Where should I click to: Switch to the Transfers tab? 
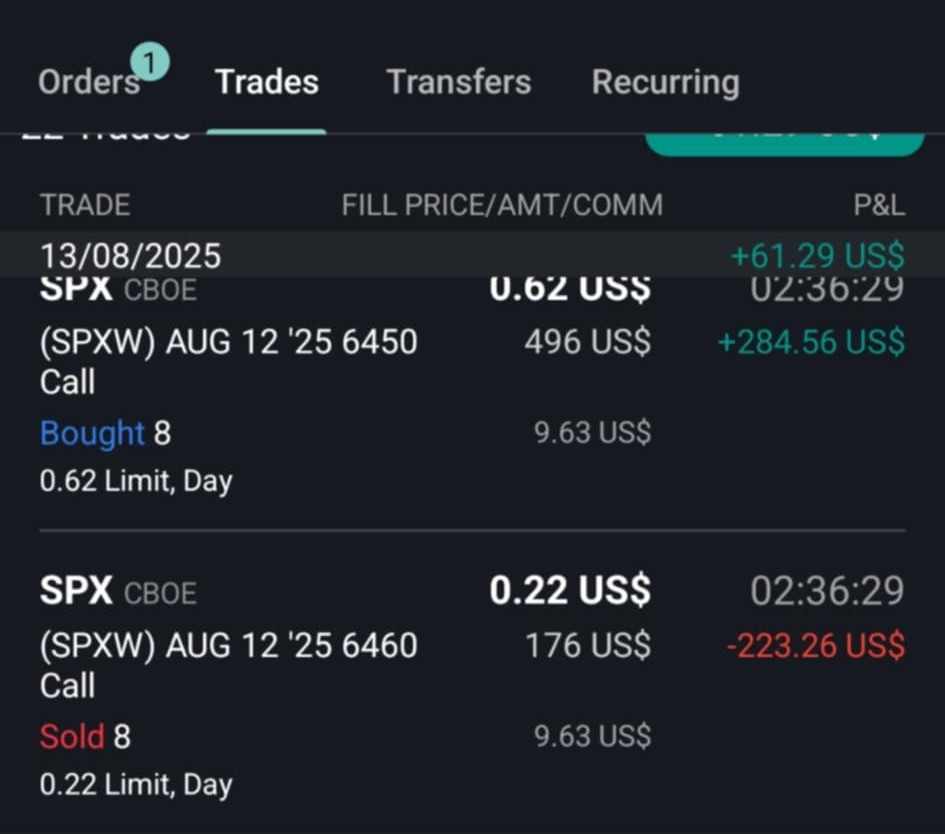[459, 82]
